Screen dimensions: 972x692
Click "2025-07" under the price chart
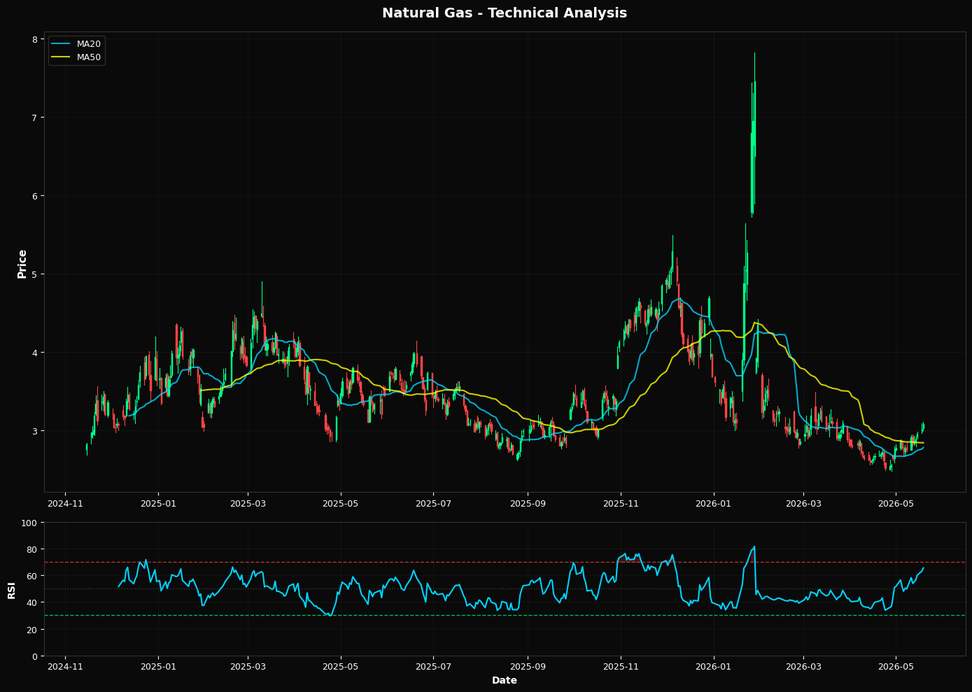433,504
